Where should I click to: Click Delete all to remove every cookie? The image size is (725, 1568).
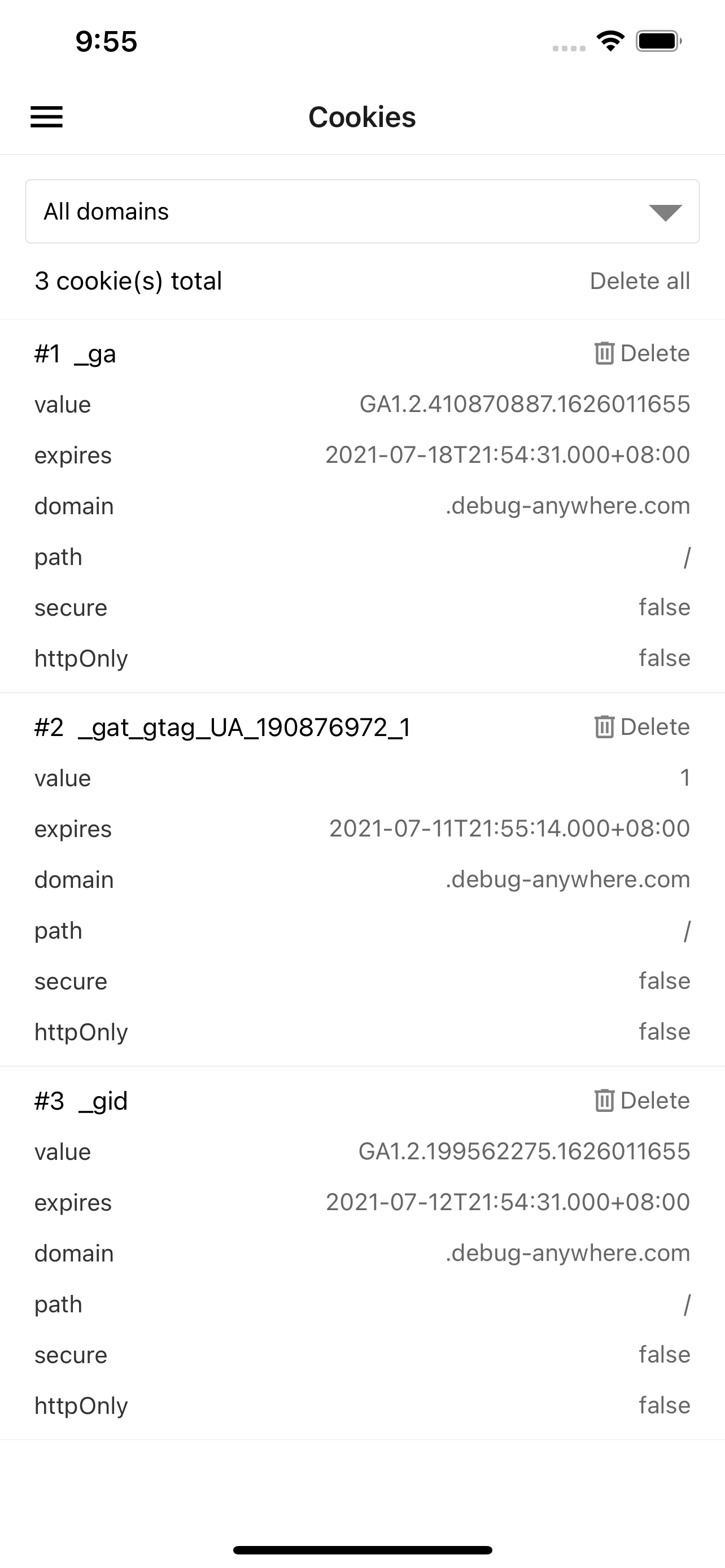(640, 281)
